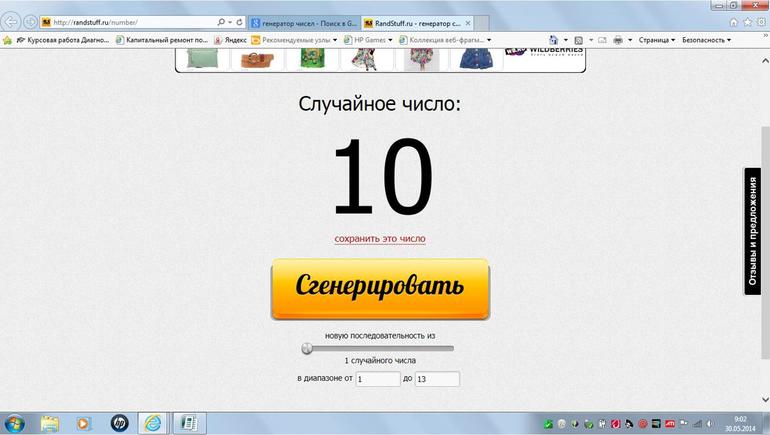Open Яндекс favorite link

[x=230, y=40]
